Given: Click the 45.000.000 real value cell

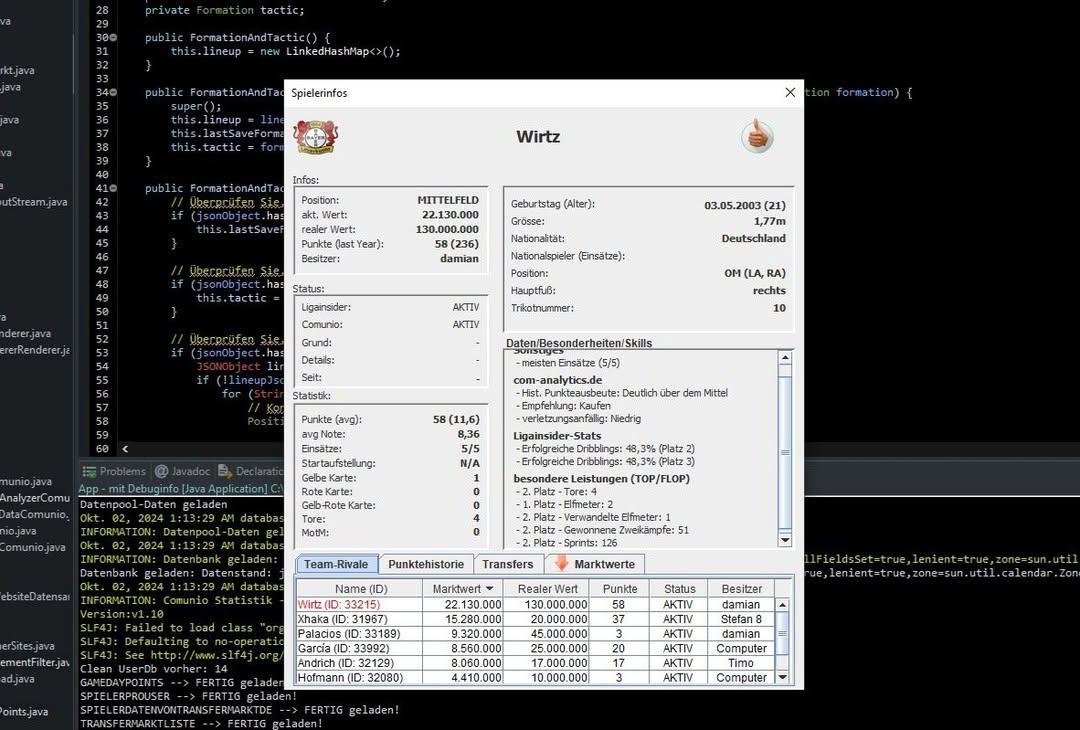Looking at the screenshot, I should (547, 634).
